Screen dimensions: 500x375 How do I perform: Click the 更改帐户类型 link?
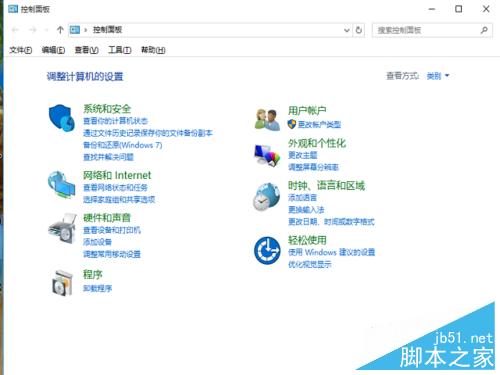point(319,124)
